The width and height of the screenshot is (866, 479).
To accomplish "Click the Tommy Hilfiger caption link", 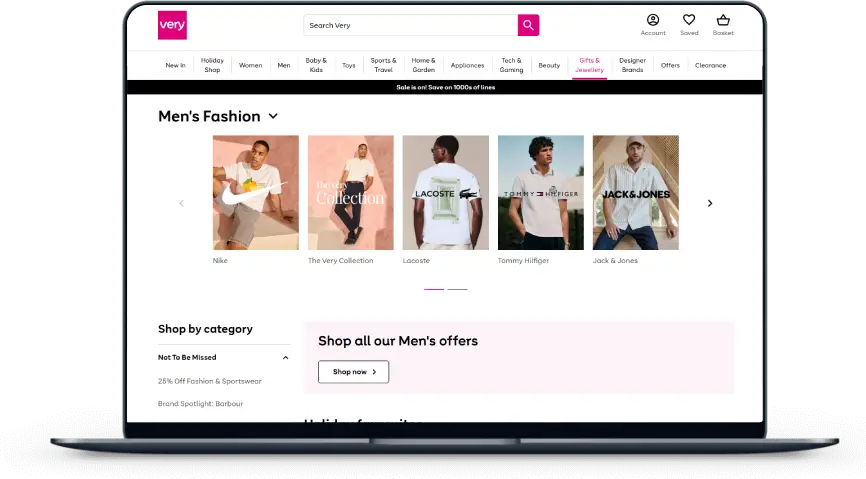I will pyautogui.click(x=524, y=261).
